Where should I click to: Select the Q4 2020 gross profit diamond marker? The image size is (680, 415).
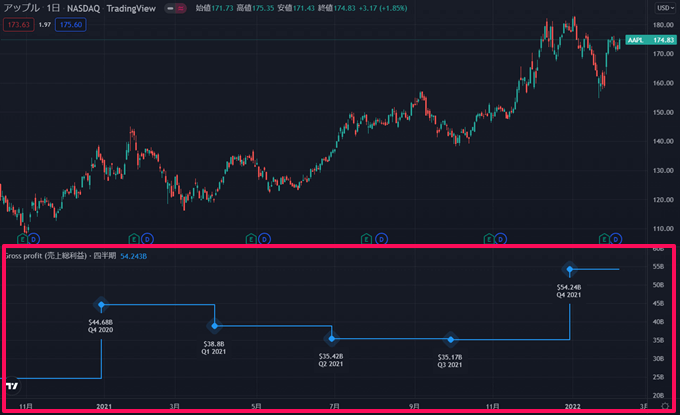[x=101, y=305]
